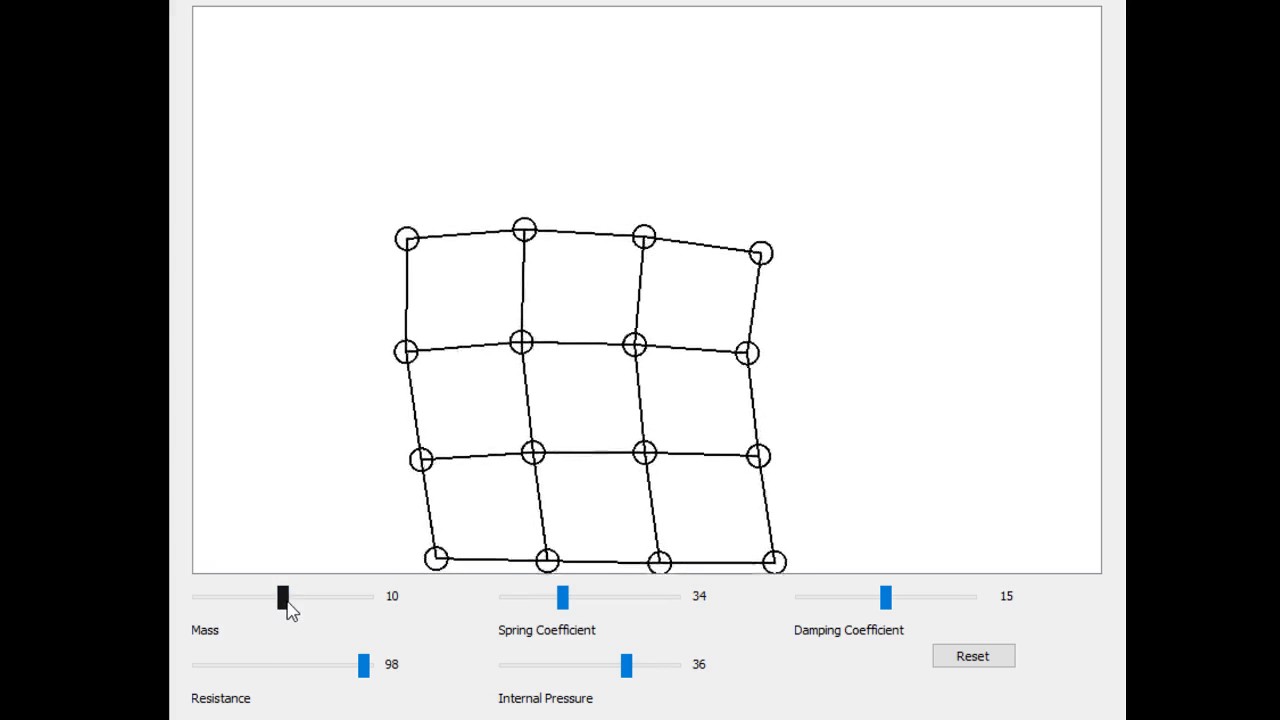Click the Damping Coefficient label
The width and height of the screenshot is (1280, 720).
[x=849, y=630]
